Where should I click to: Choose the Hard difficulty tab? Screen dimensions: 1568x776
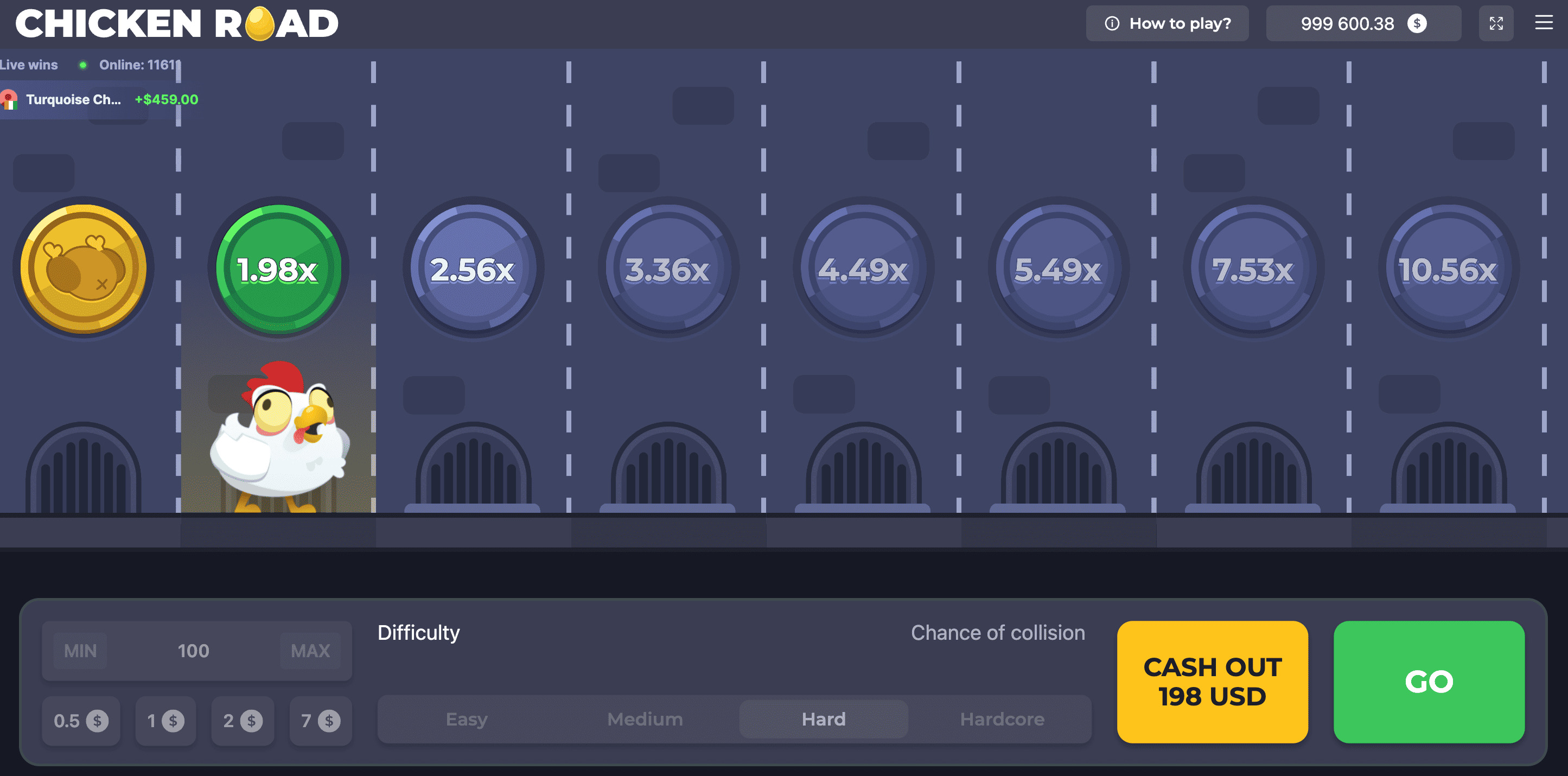823,719
